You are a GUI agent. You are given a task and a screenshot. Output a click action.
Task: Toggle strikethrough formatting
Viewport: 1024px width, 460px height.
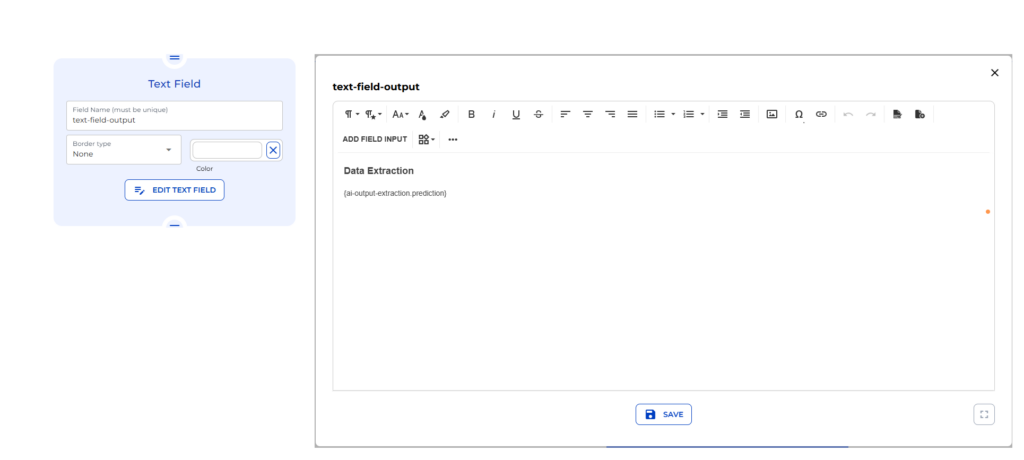[x=538, y=114]
